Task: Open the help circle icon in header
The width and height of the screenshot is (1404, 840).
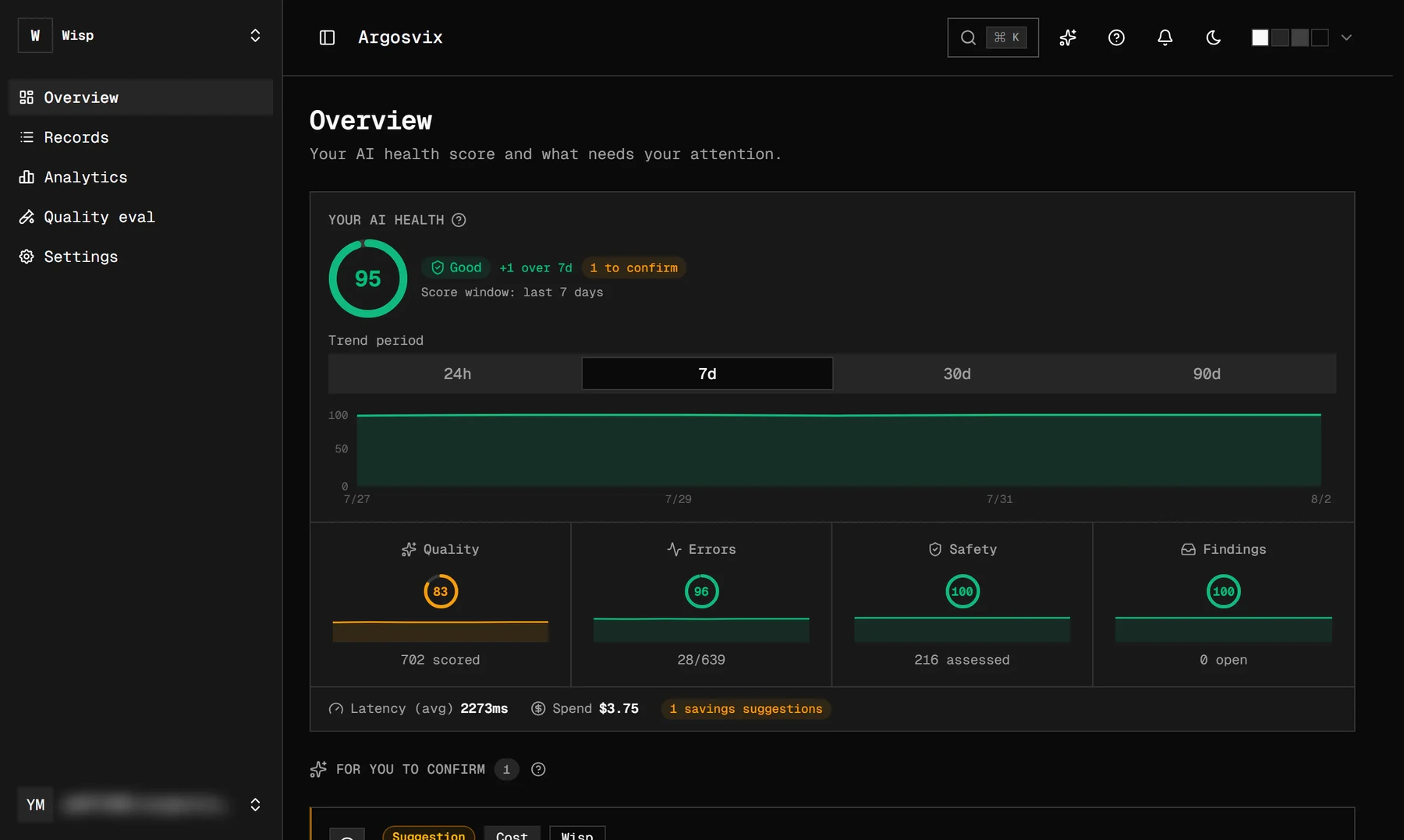Action: [x=1116, y=37]
